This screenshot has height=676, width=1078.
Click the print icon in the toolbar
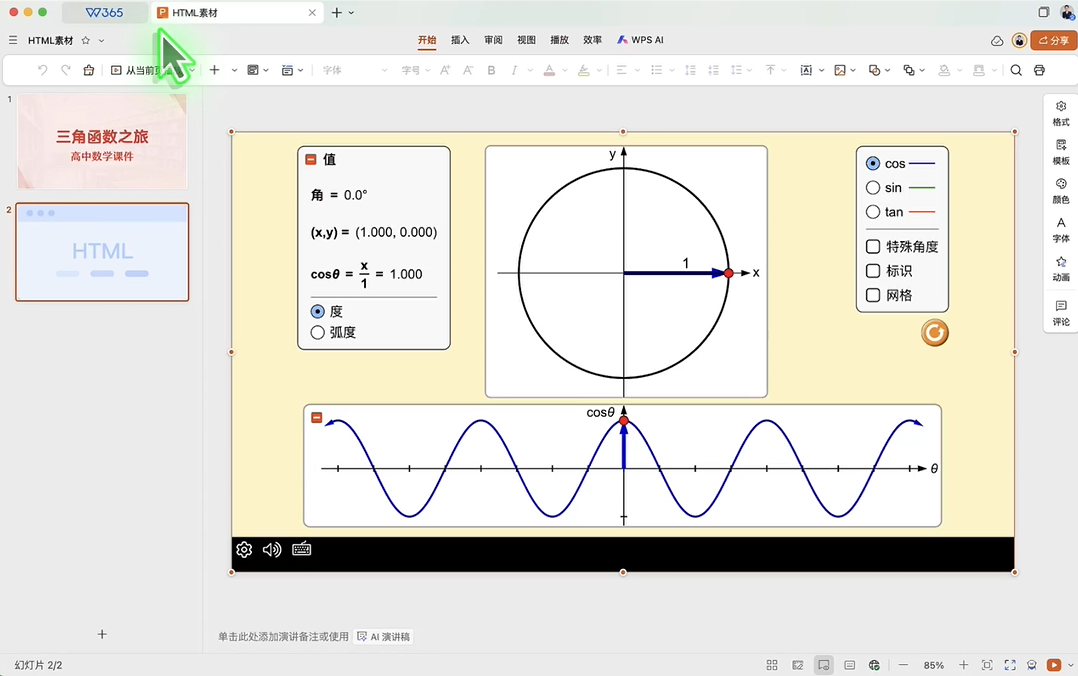[x=1039, y=70]
